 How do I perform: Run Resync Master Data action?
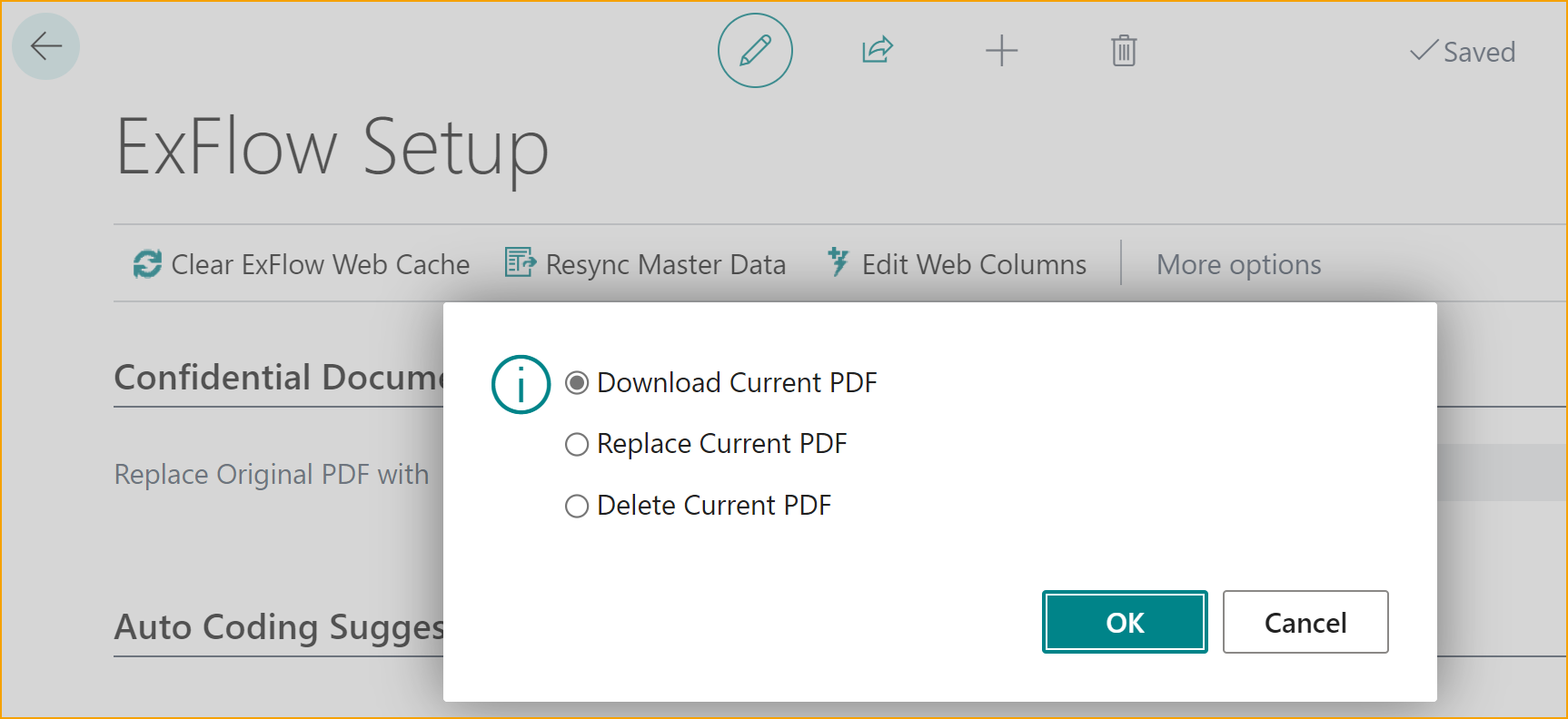tap(646, 264)
